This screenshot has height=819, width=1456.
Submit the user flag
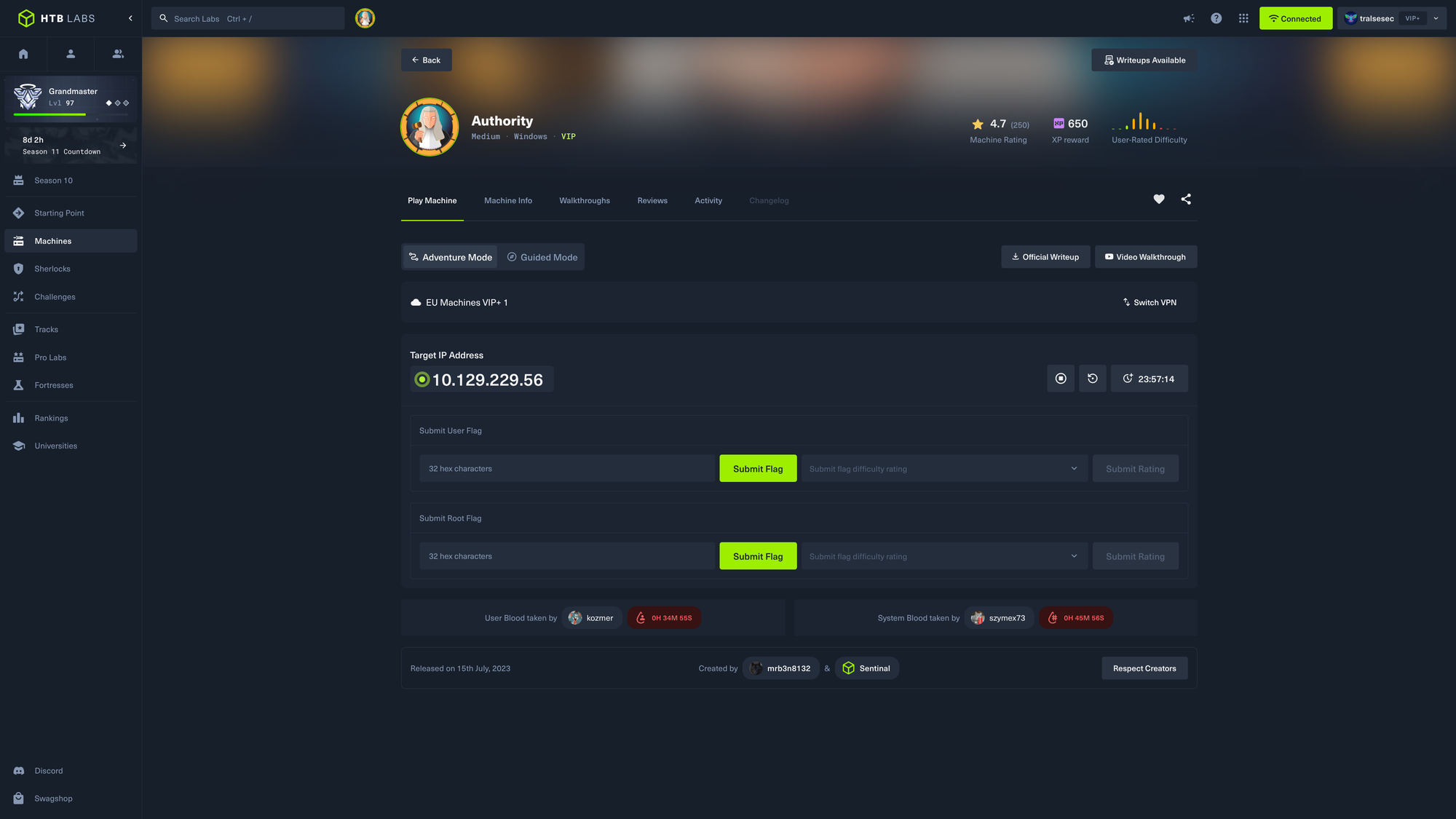click(x=758, y=469)
